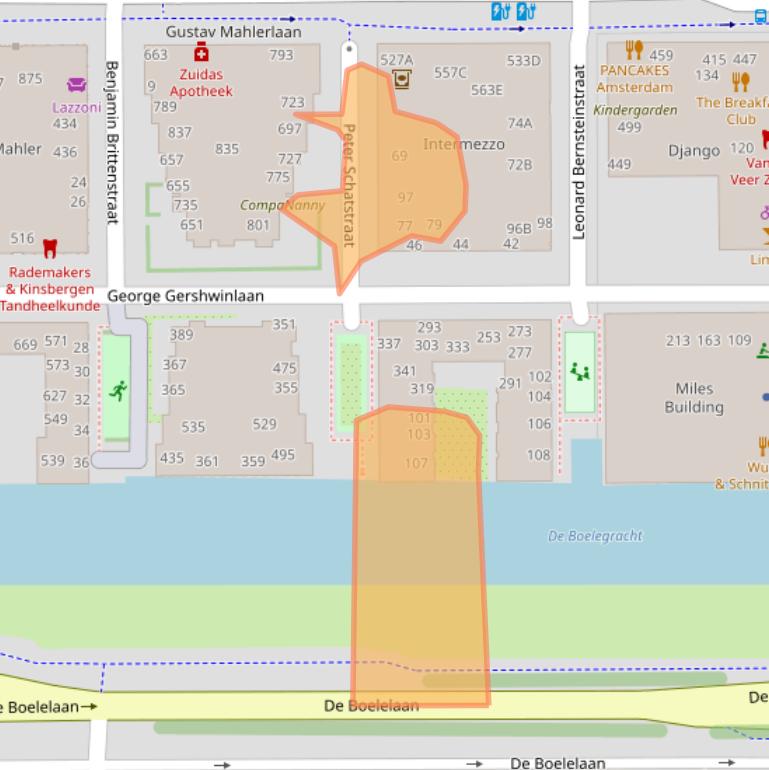The image size is (769, 770).
Task: Click the George Gershwinlaan street label
Action: point(185,296)
